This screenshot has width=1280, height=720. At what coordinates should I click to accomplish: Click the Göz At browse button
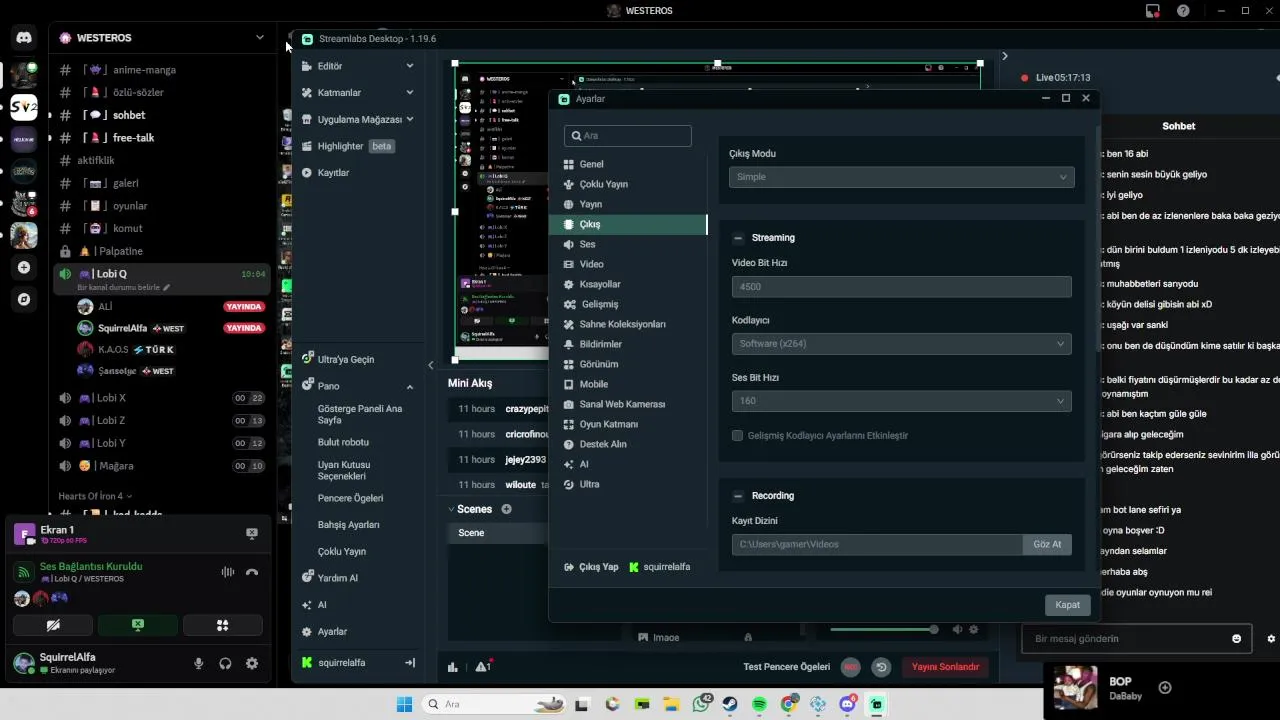coord(1047,544)
